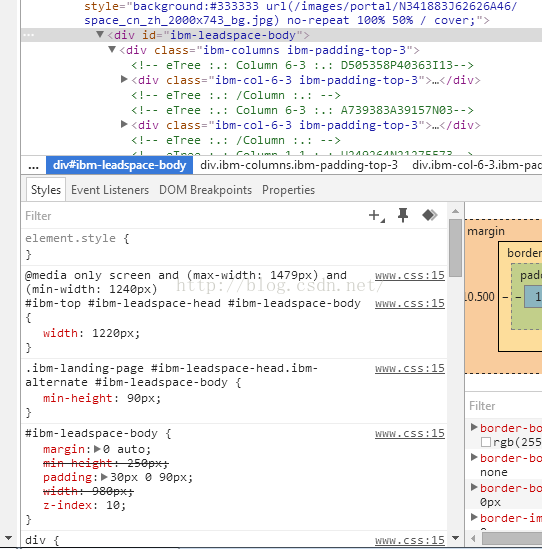
Task: Focus the Styles Filter input field
Action: 193,216
